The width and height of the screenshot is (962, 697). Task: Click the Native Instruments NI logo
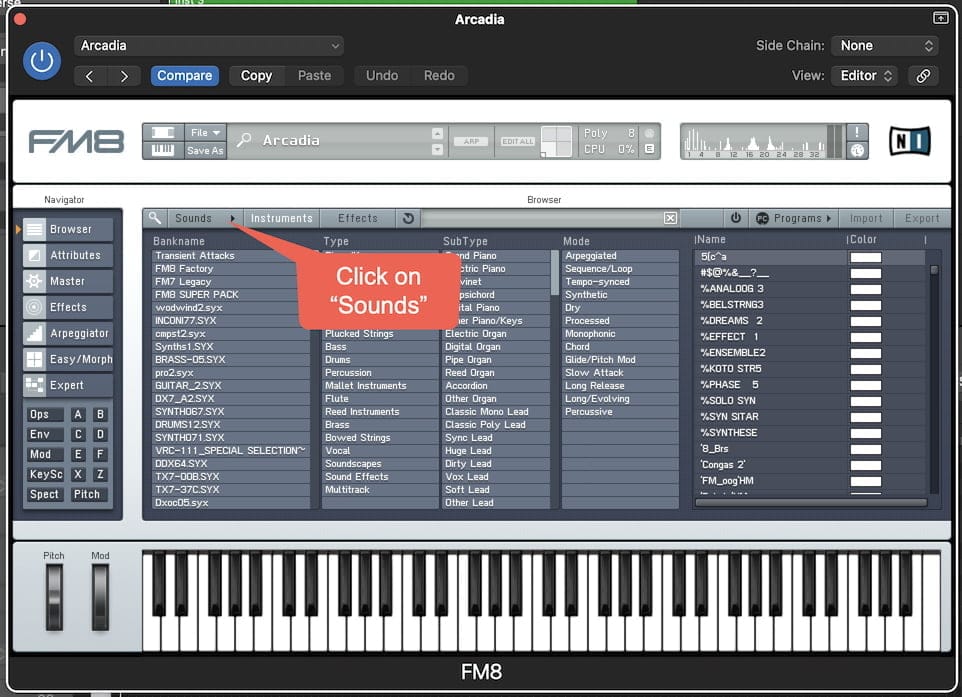click(909, 141)
